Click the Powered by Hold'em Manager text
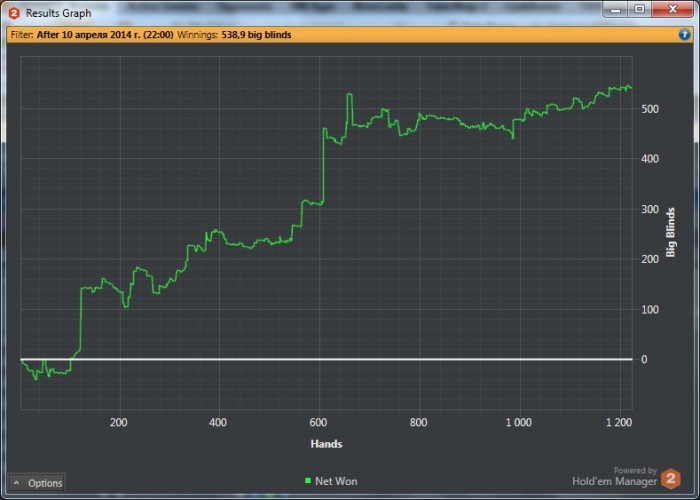700x500 pixels. coord(615,476)
